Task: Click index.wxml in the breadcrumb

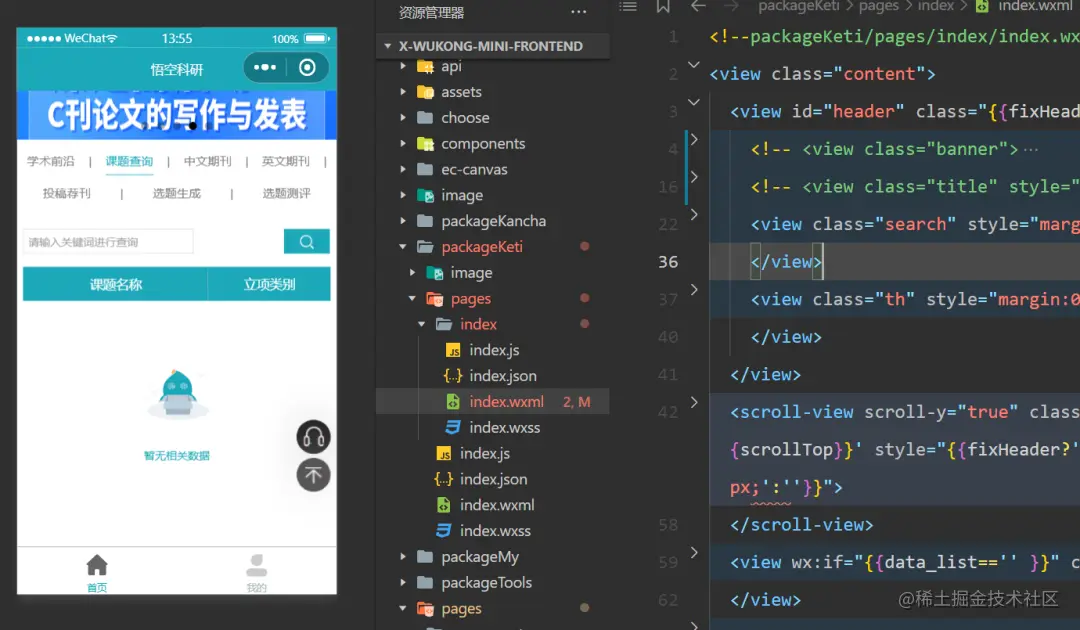Action: tap(1035, 6)
